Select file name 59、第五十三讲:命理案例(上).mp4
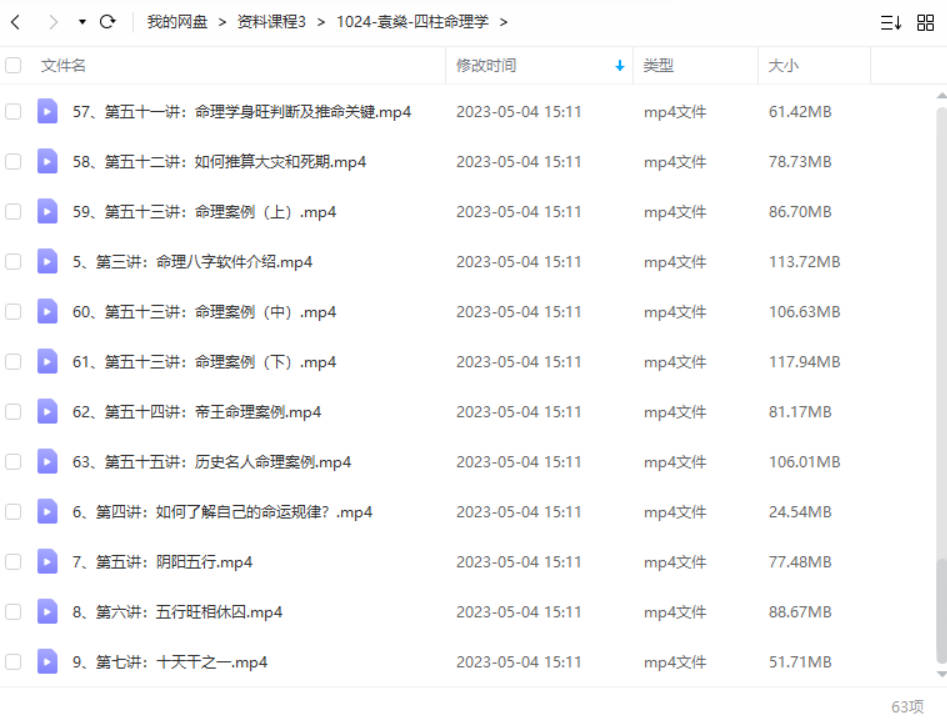Screen dimensions: 947x726 [x=204, y=212]
